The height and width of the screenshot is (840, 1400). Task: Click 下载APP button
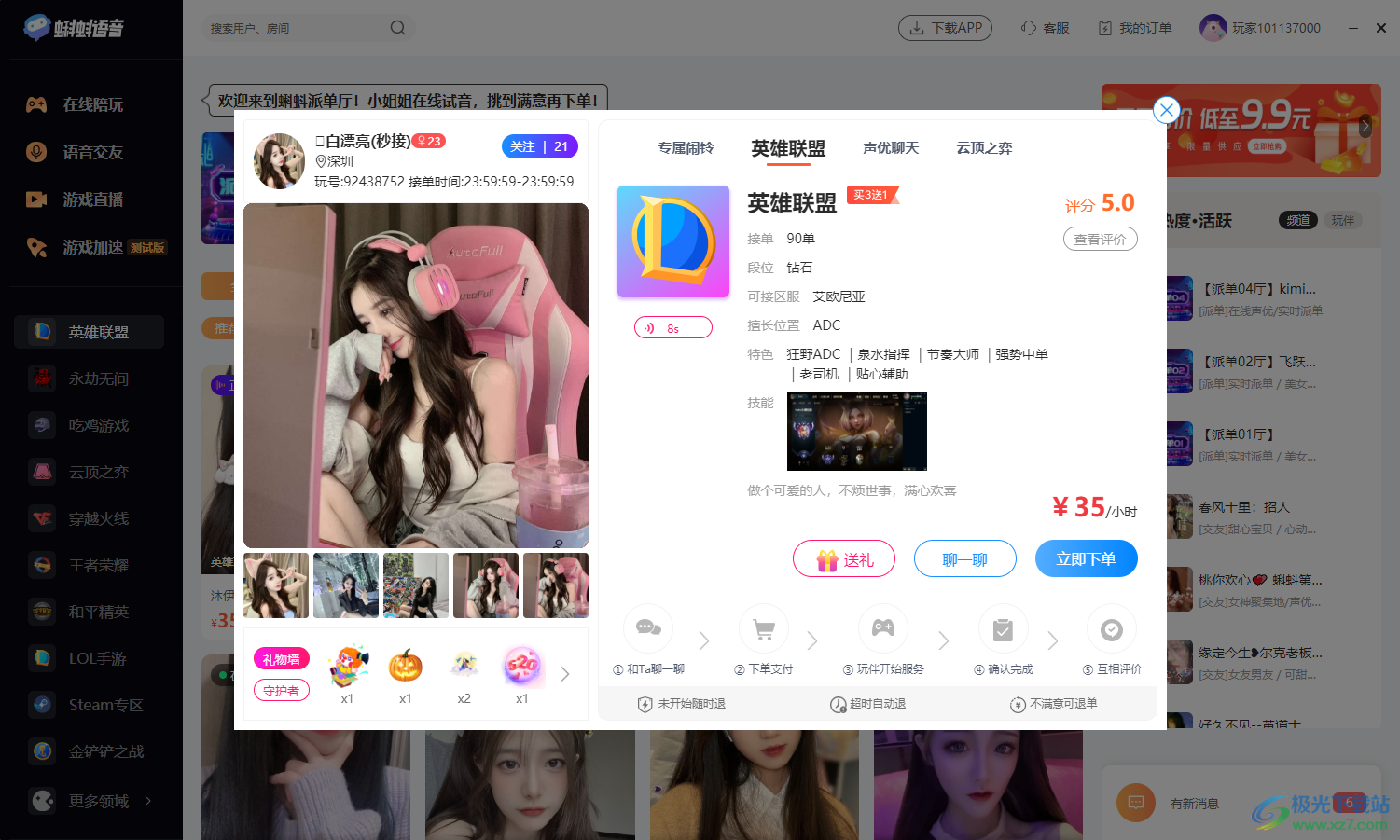945,28
